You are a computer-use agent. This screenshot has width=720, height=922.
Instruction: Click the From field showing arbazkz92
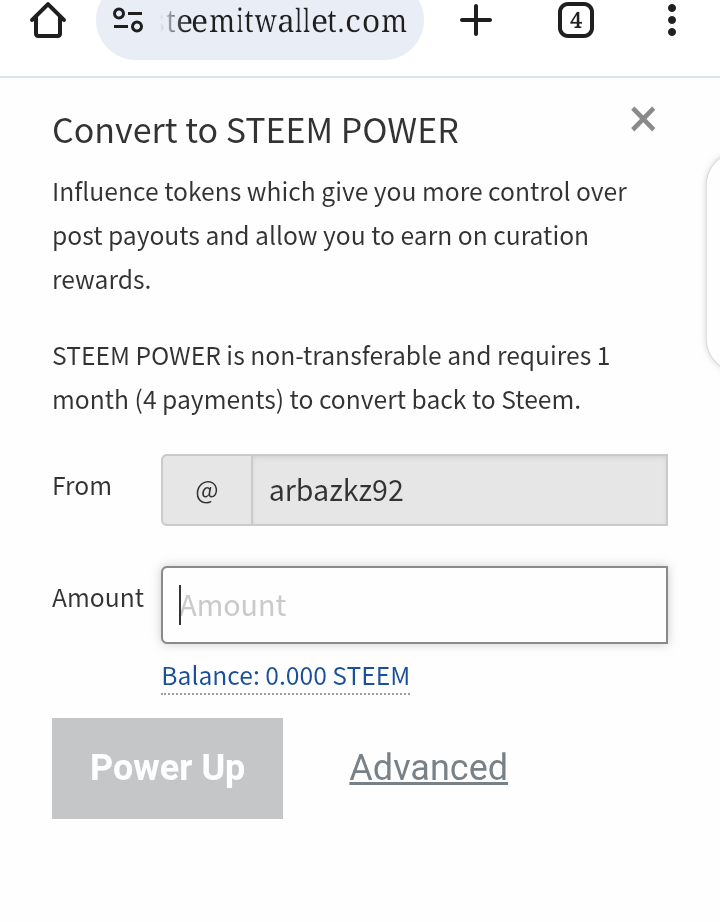click(x=459, y=491)
